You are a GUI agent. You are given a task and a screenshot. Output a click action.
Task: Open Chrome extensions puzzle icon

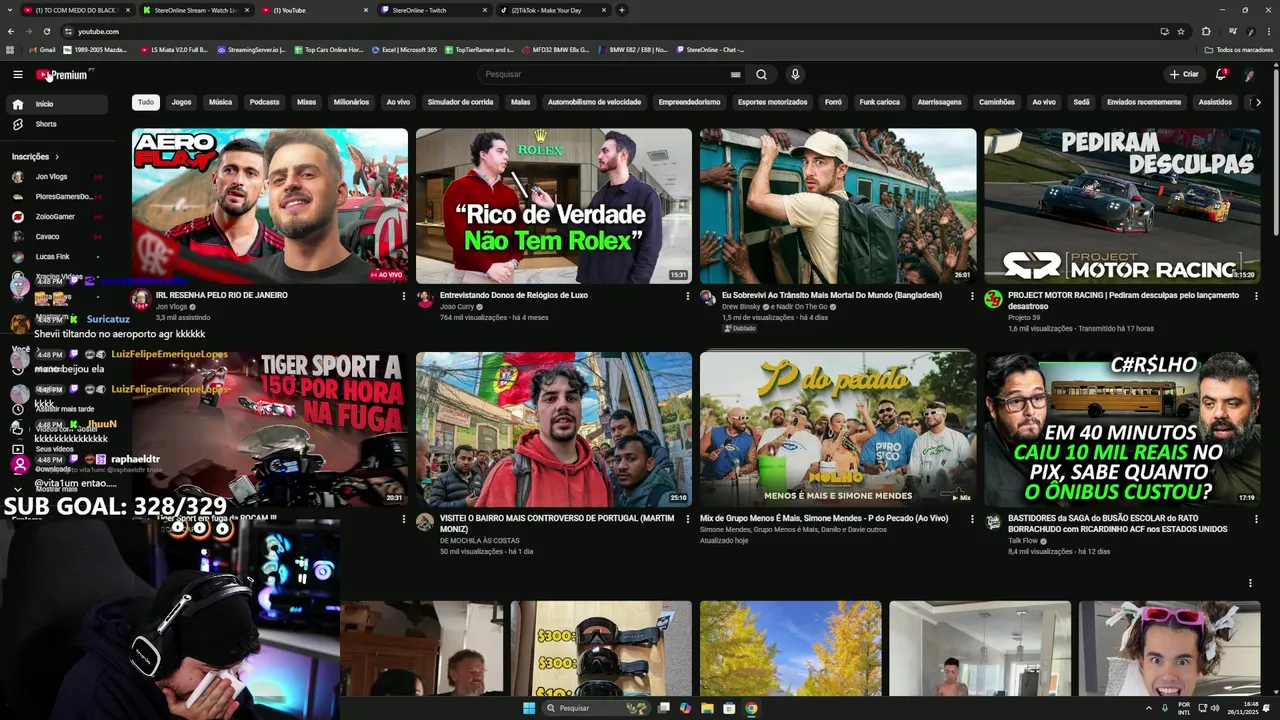point(1206,31)
